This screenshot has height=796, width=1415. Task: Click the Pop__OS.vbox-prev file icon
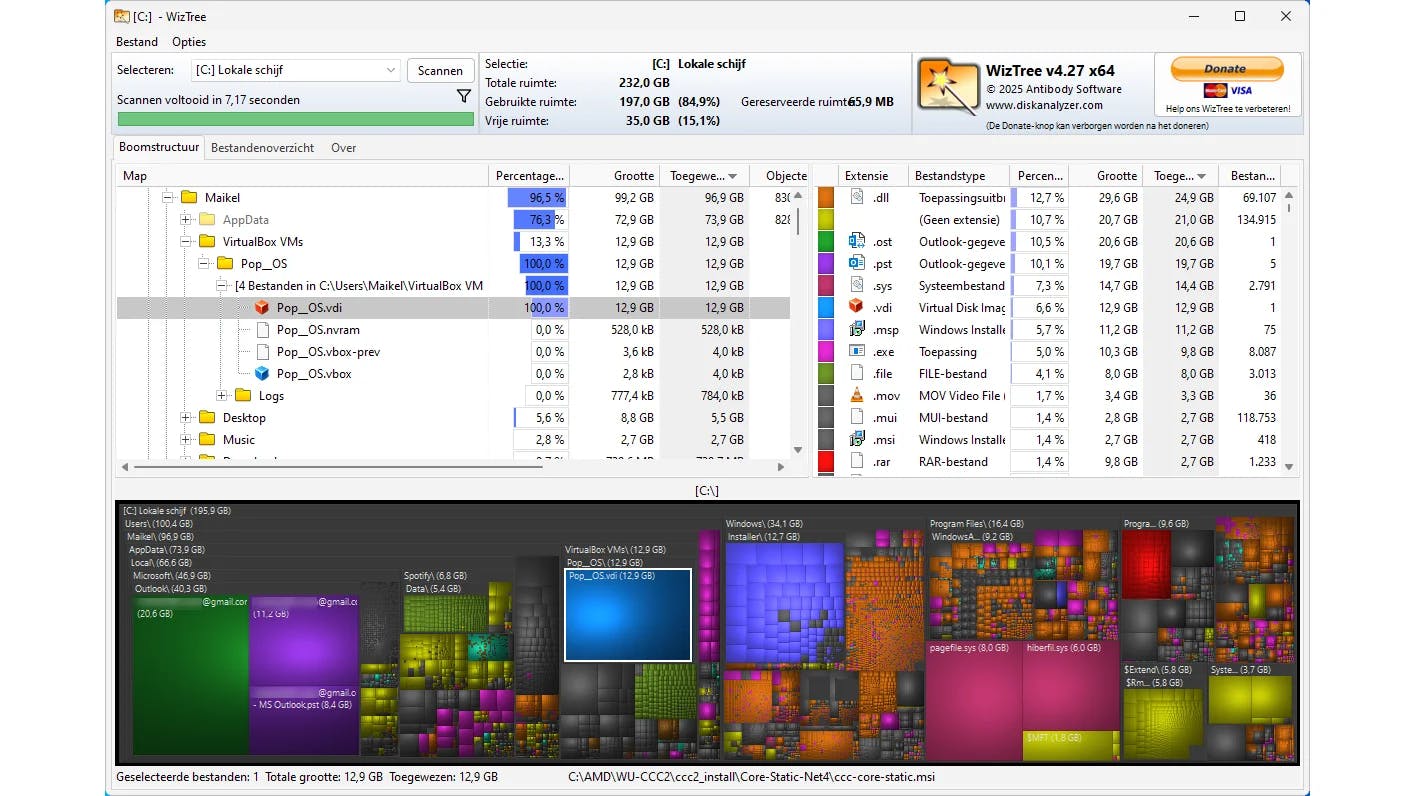click(262, 352)
